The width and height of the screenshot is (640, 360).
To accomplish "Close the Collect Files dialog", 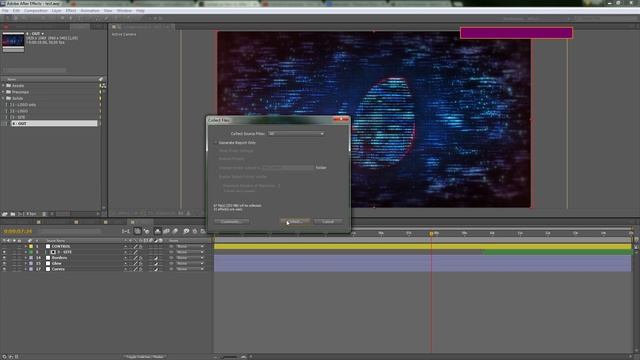I will [341, 119].
